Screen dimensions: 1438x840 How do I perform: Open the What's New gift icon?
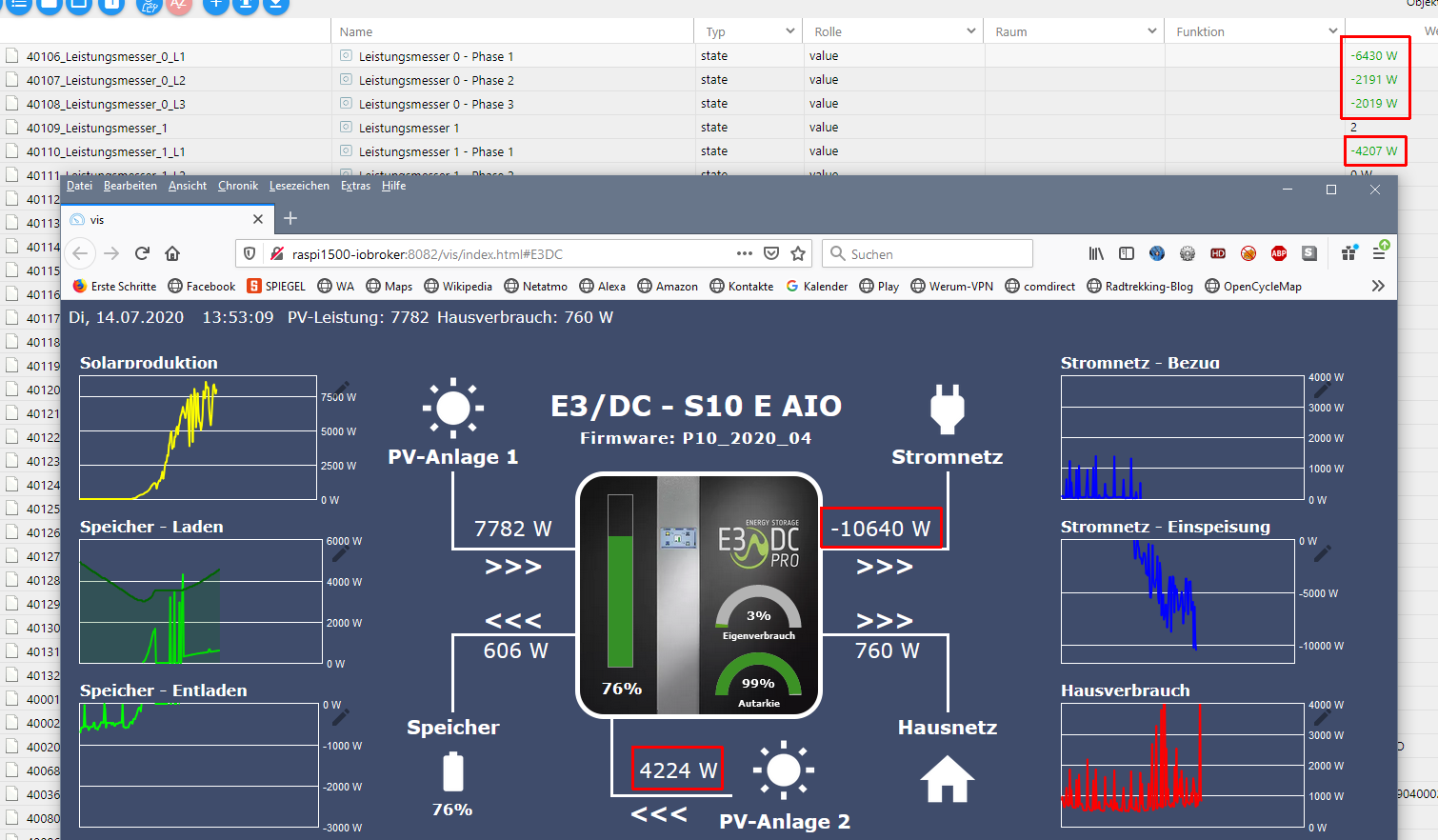1348,253
